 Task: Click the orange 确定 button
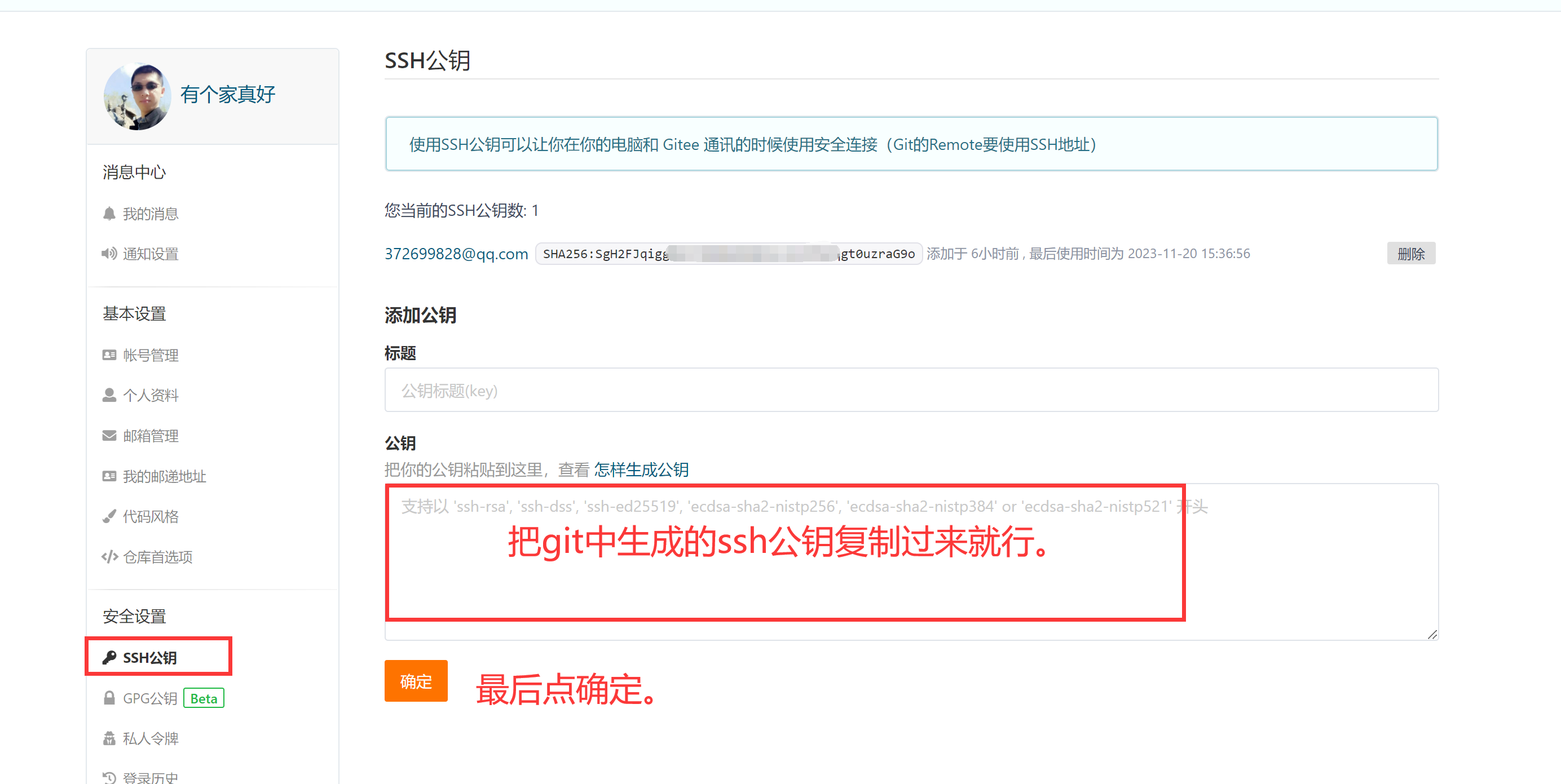pos(416,681)
